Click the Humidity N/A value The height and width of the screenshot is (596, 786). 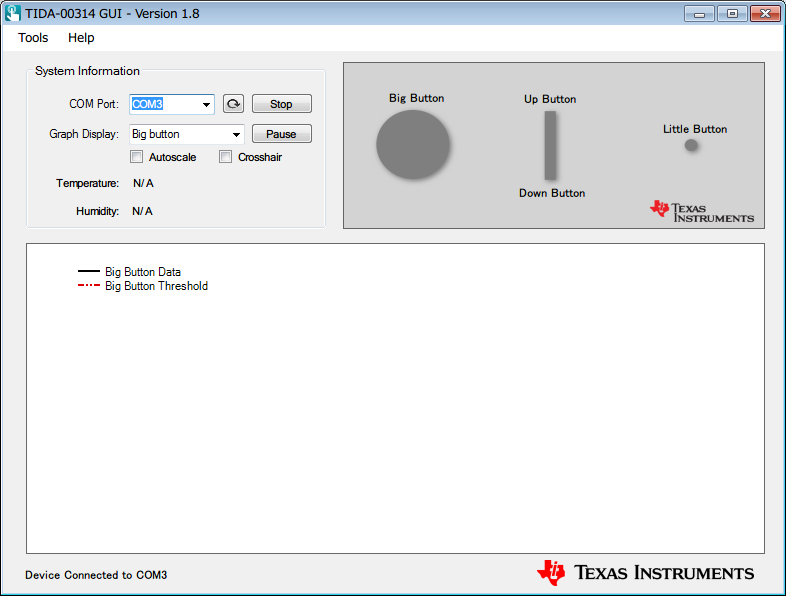[x=142, y=211]
